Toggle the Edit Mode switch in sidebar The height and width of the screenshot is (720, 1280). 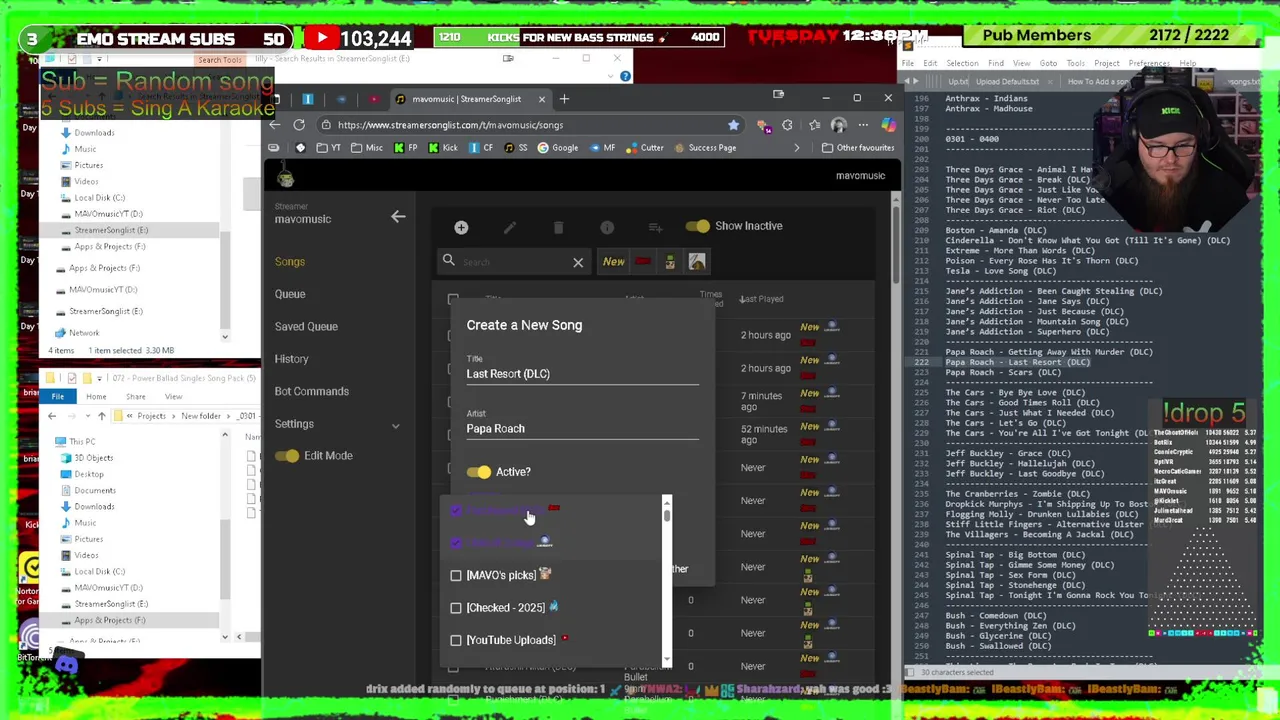pos(288,456)
